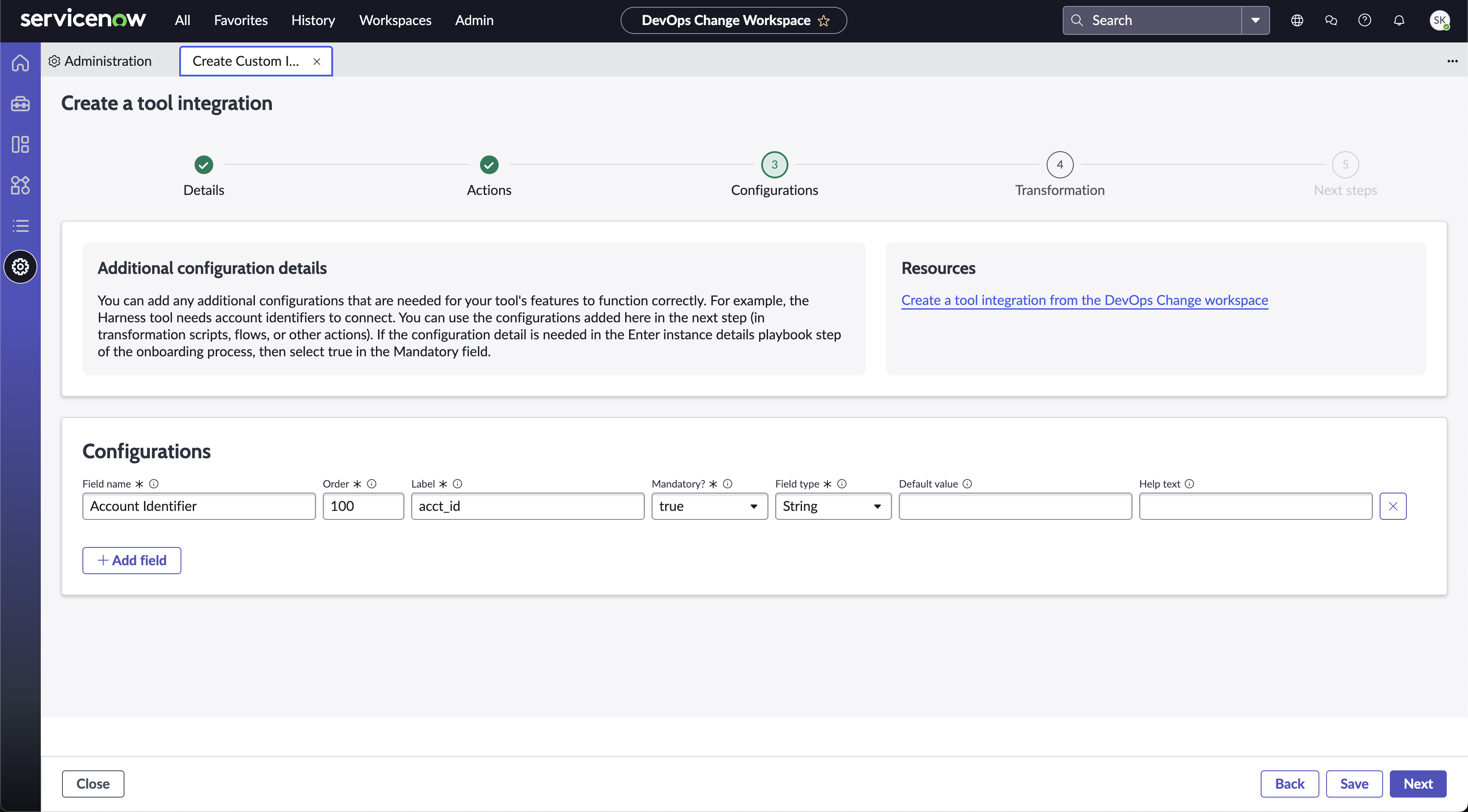Open the apps grid icon in the sidebar
Screen dimensions: 1468x812
(20, 185)
